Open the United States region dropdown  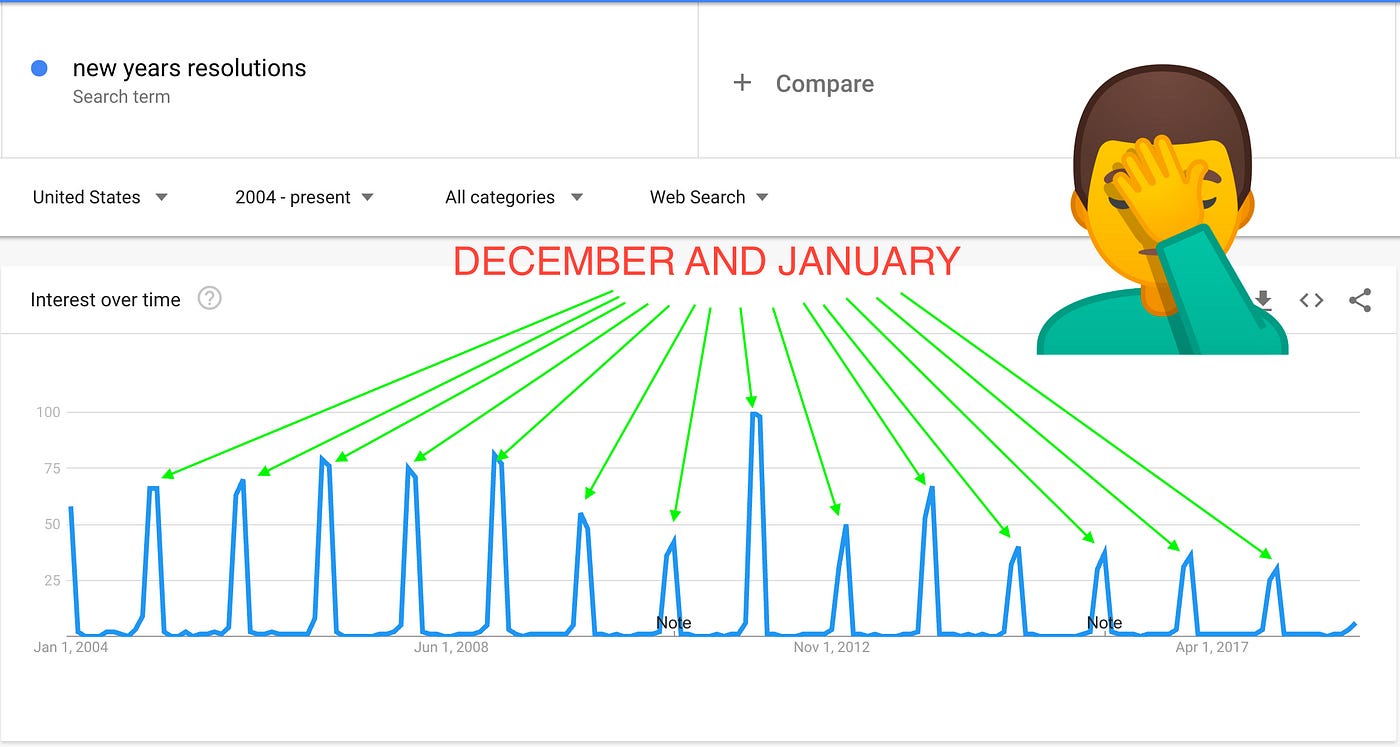(x=100, y=197)
